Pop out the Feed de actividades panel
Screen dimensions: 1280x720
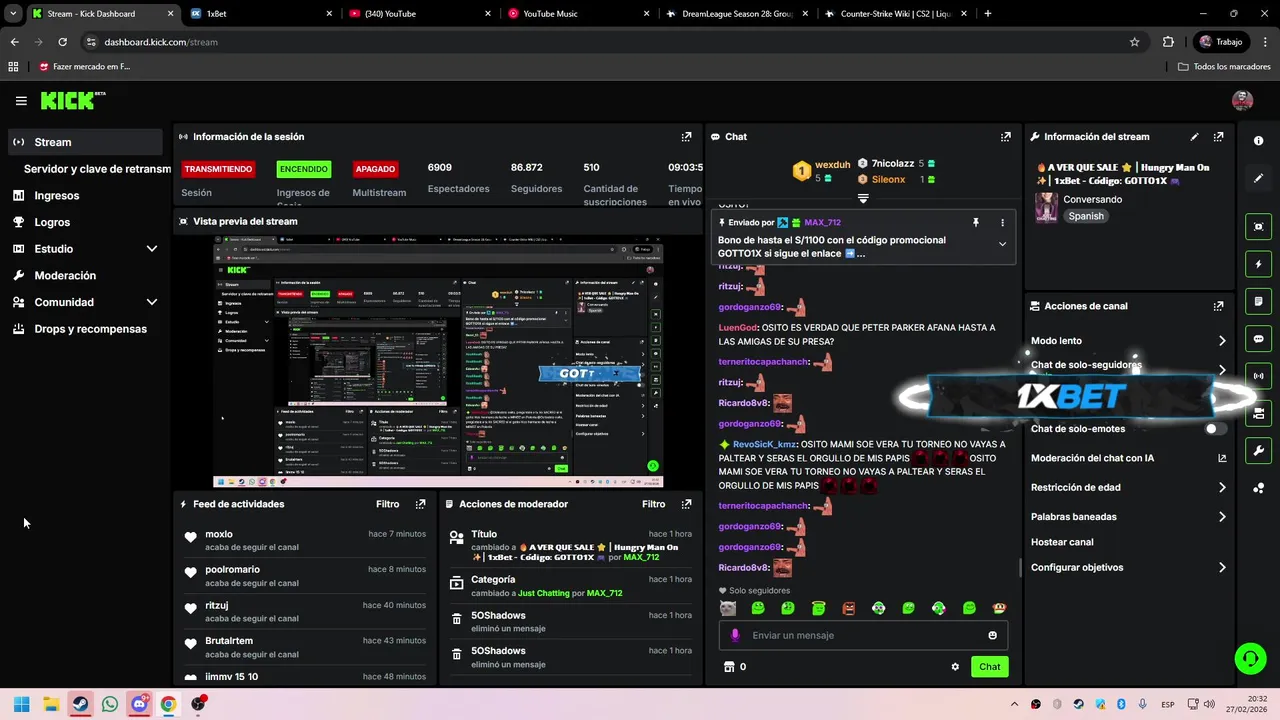pos(420,504)
